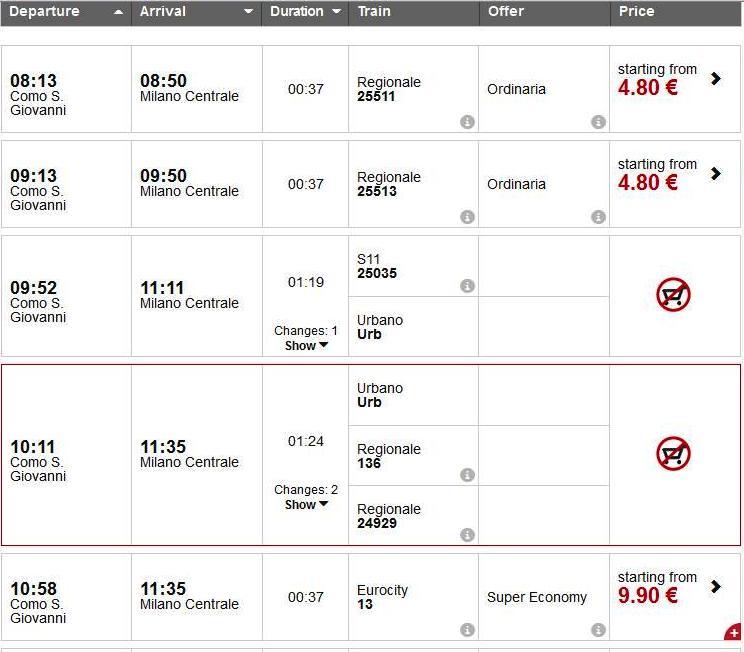Viewport: 744px width, 652px height.
Task: Select the 08:13 train price arrow
Action: 715,78
